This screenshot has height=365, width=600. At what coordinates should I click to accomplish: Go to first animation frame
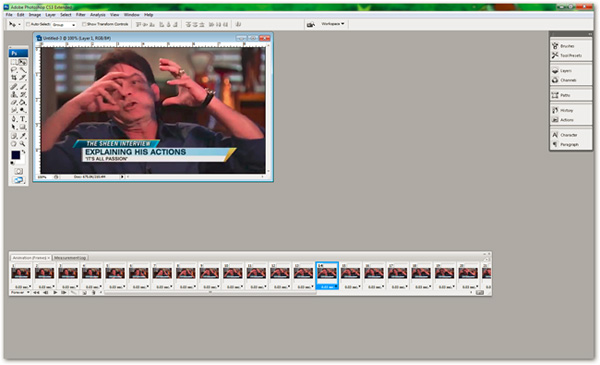click(36, 292)
